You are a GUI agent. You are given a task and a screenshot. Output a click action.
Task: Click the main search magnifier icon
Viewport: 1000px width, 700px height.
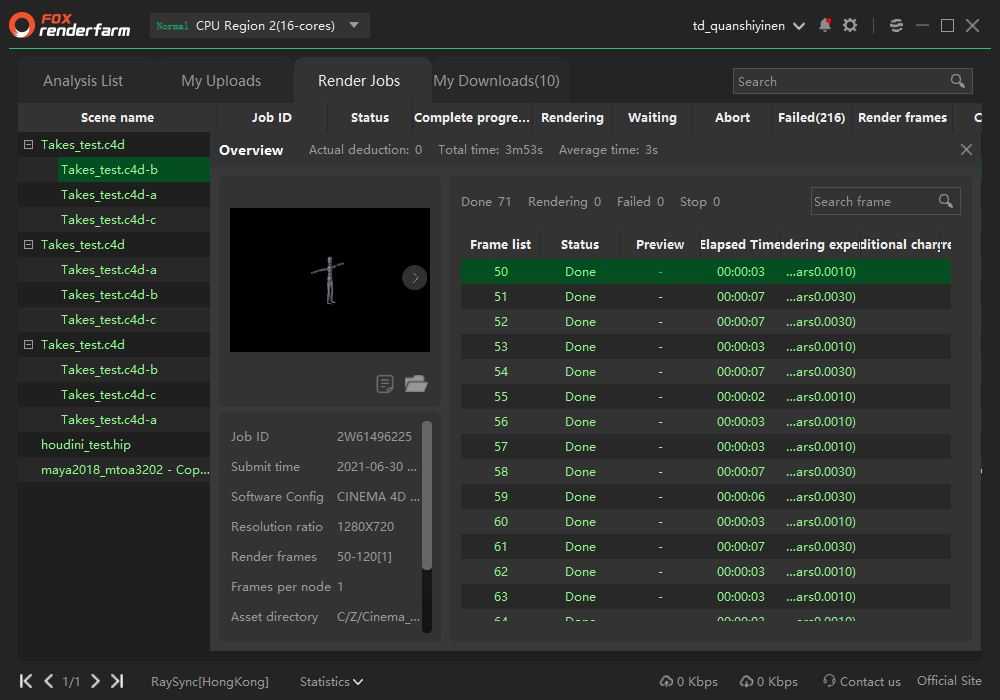click(x=957, y=81)
